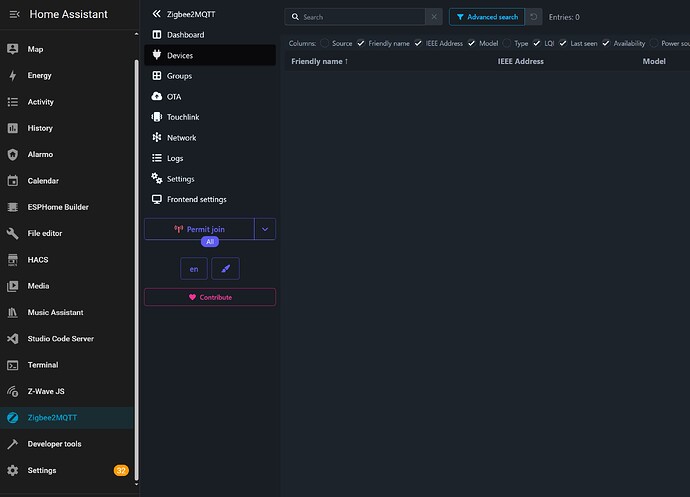Enable the Source column checkbox
690x497 pixels.
coord(324,43)
